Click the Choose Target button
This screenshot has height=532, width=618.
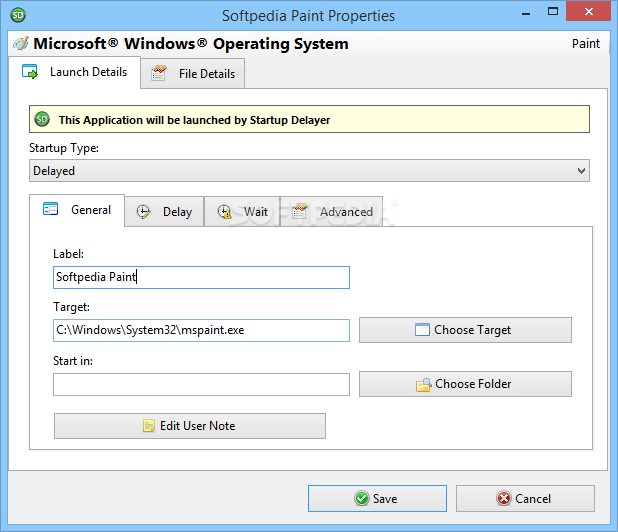[465, 330]
